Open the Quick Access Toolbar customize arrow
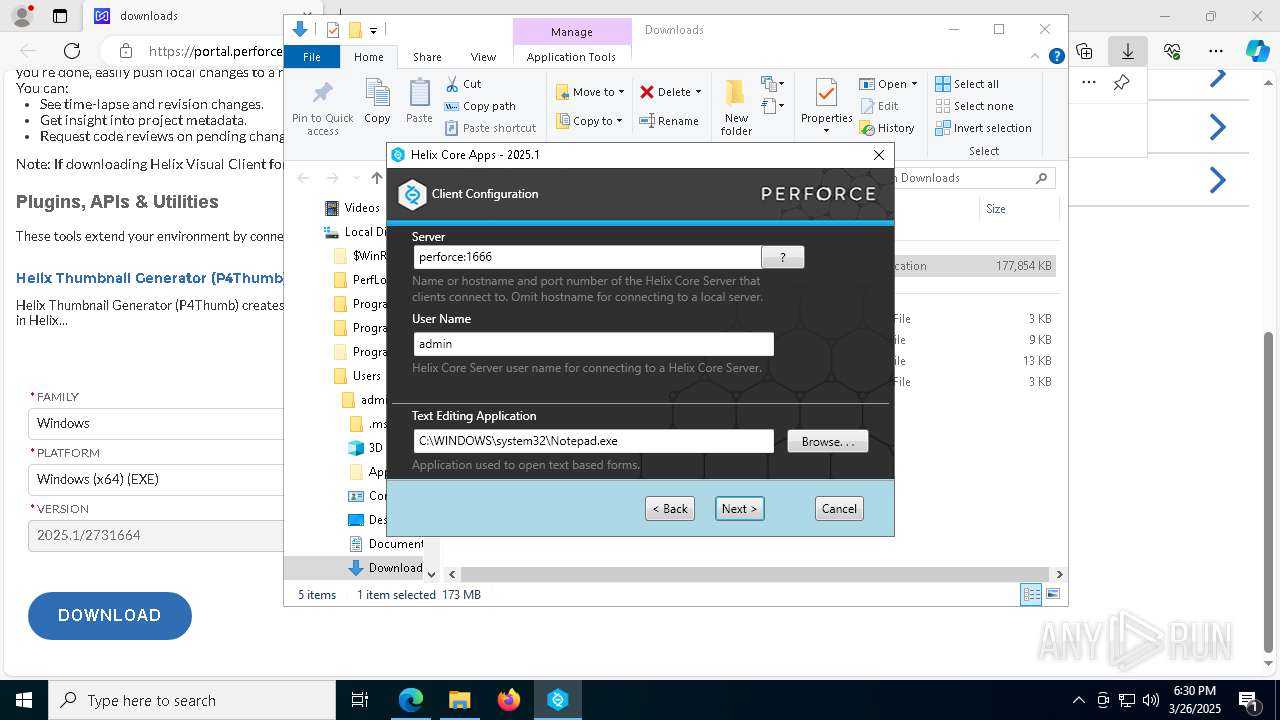 373,31
